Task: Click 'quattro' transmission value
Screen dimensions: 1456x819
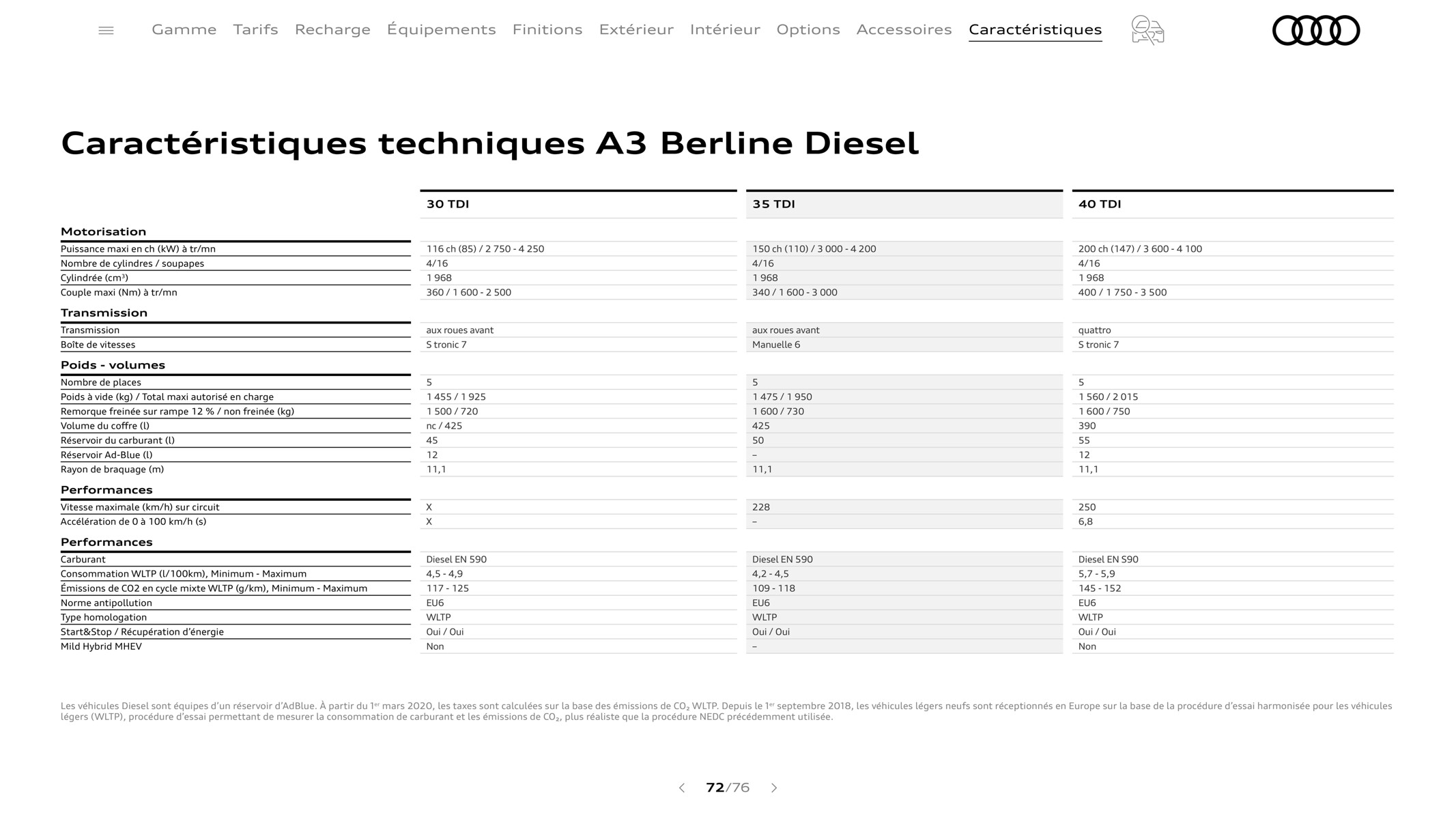Action: 1094,330
